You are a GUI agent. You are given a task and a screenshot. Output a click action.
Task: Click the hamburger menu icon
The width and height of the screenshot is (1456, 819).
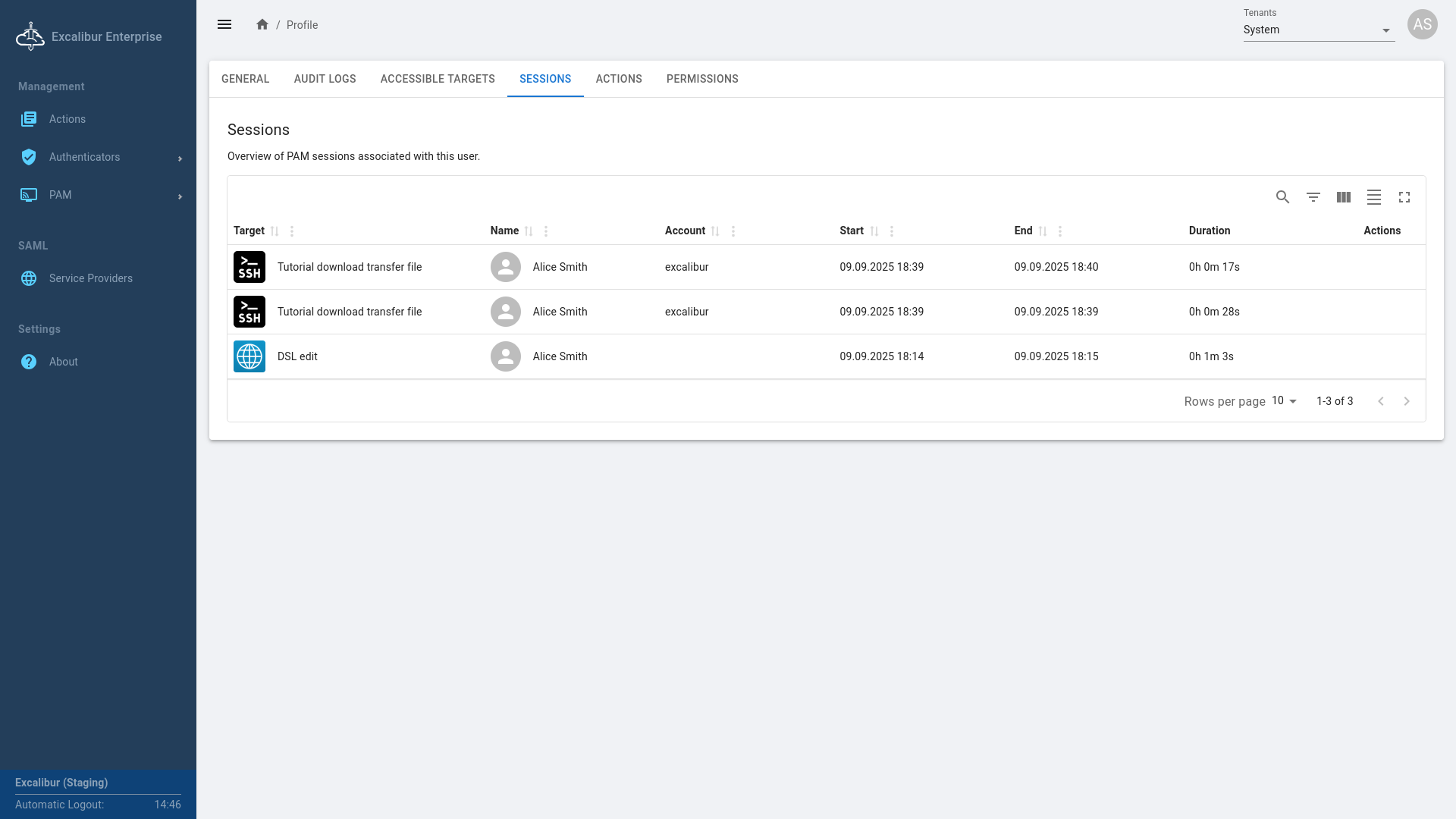(224, 24)
